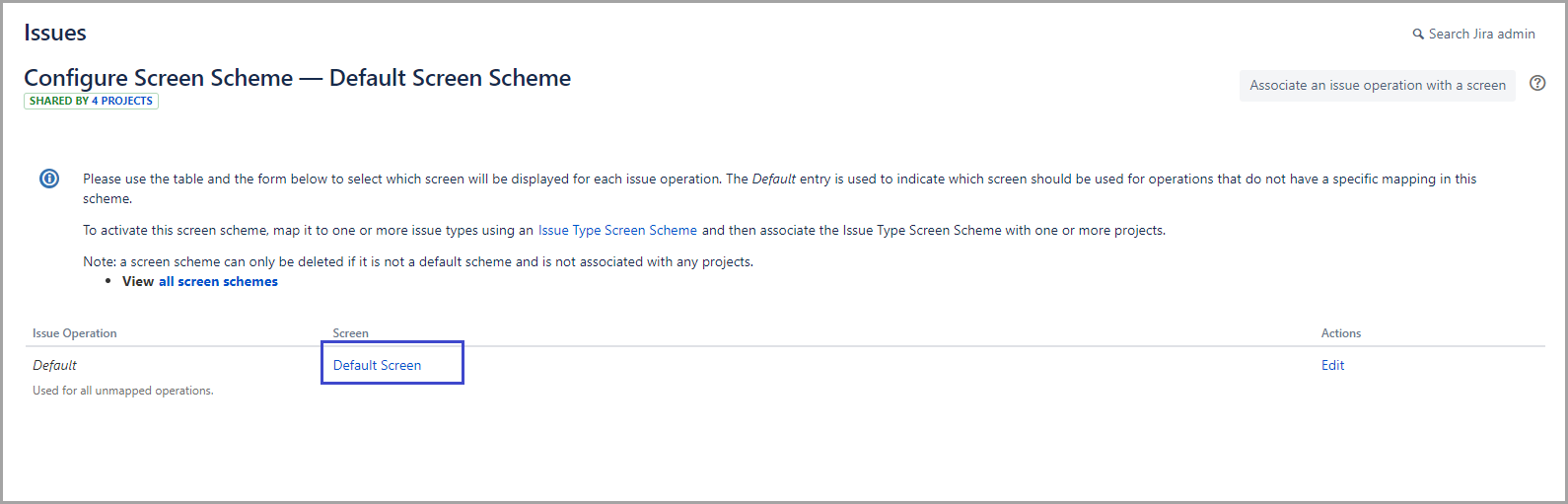Viewport: 1568px width, 504px height.
Task: Click the 'Used for all unmapped operations.' text
Action: click(123, 391)
